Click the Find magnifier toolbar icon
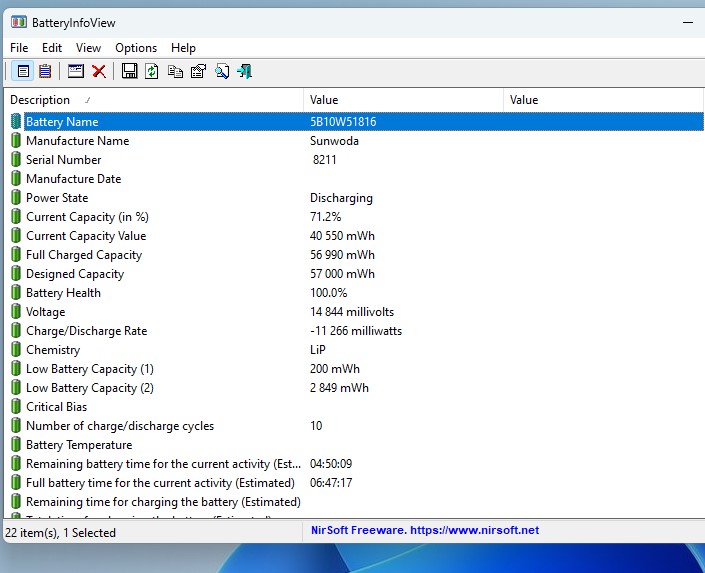 pos(221,71)
